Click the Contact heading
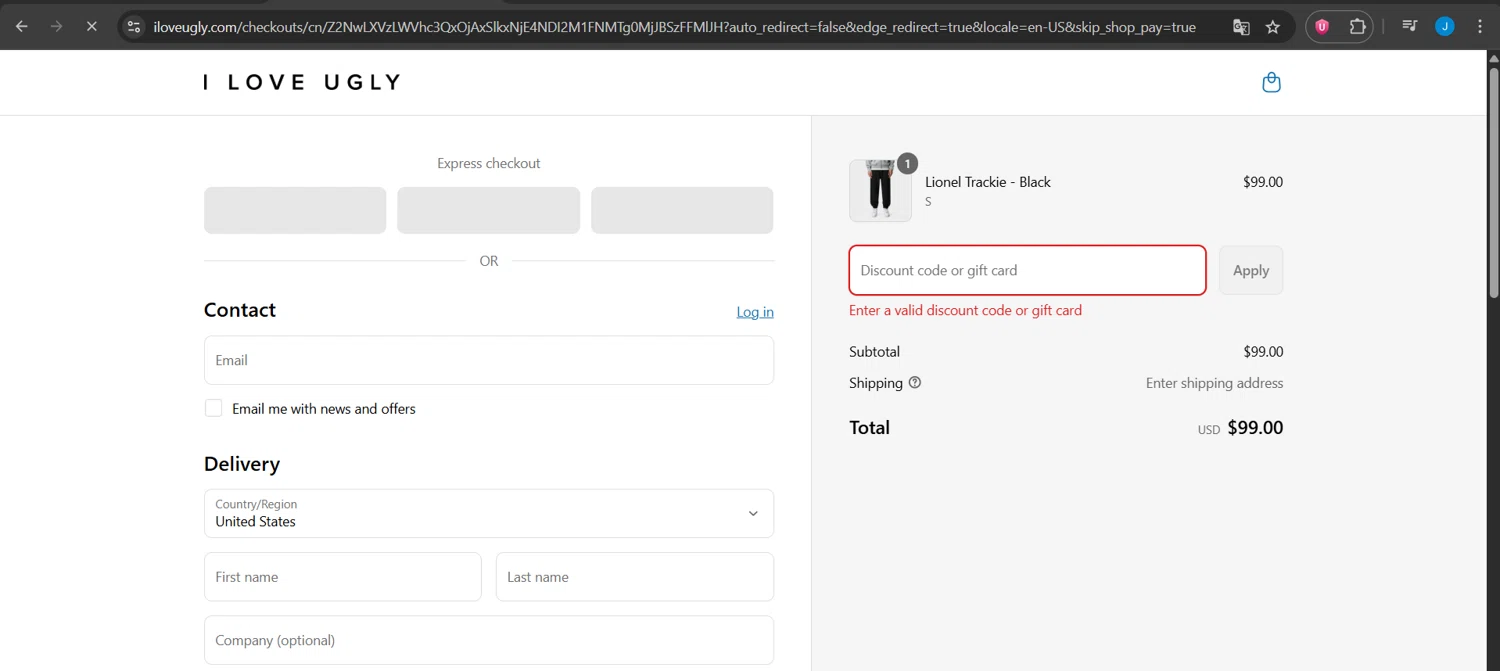 point(240,310)
